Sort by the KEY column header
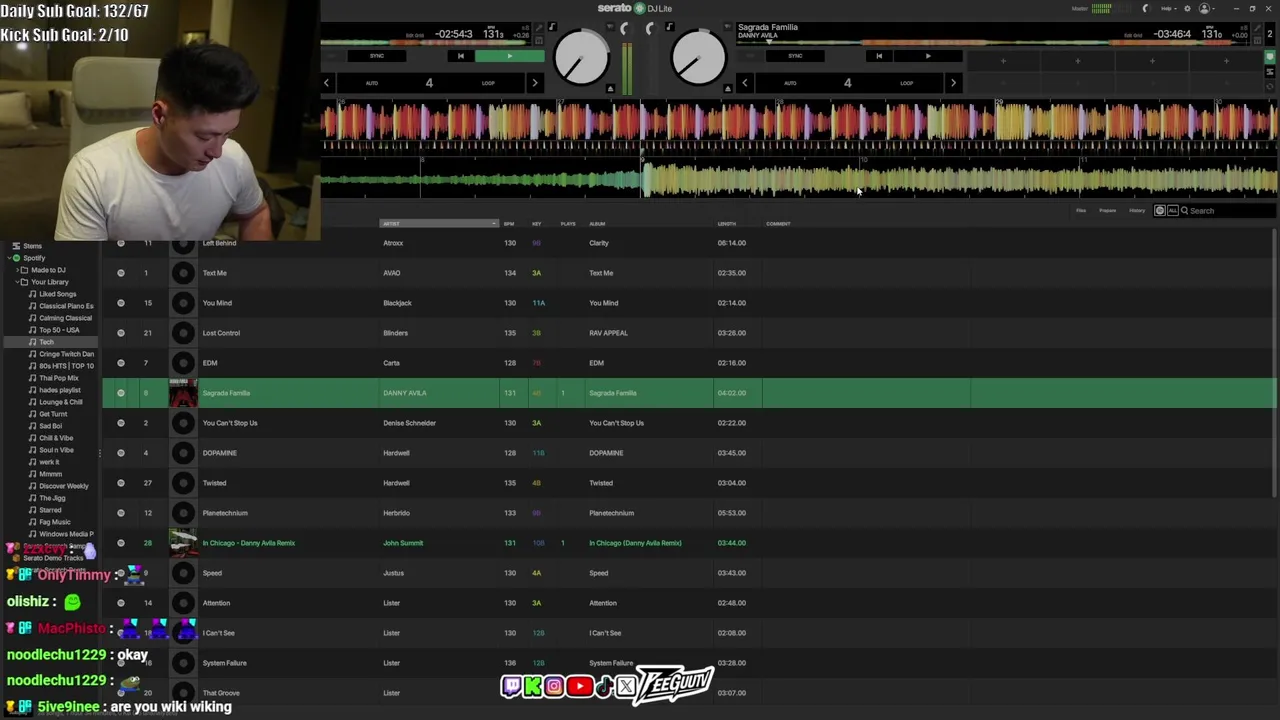The height and width of the screenshot is (720, 1280). pyautogui.click(x=537, y=224)
